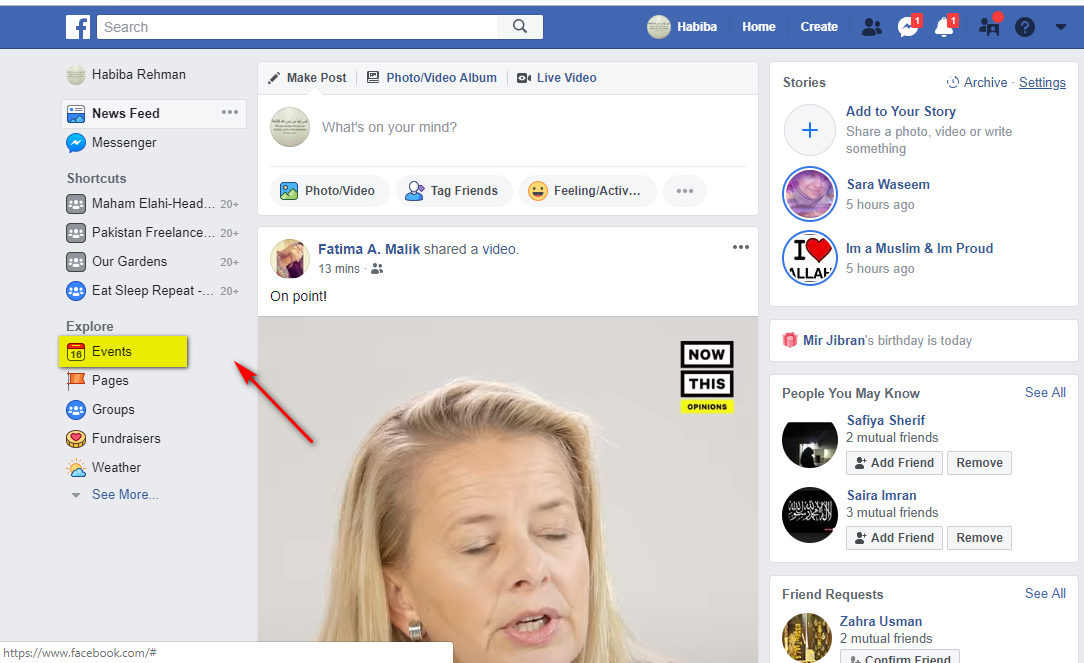Click Fatima A. Malik's profile picture
The height and width of the screenshot is (663, 1084).
[x=290, y=259]
